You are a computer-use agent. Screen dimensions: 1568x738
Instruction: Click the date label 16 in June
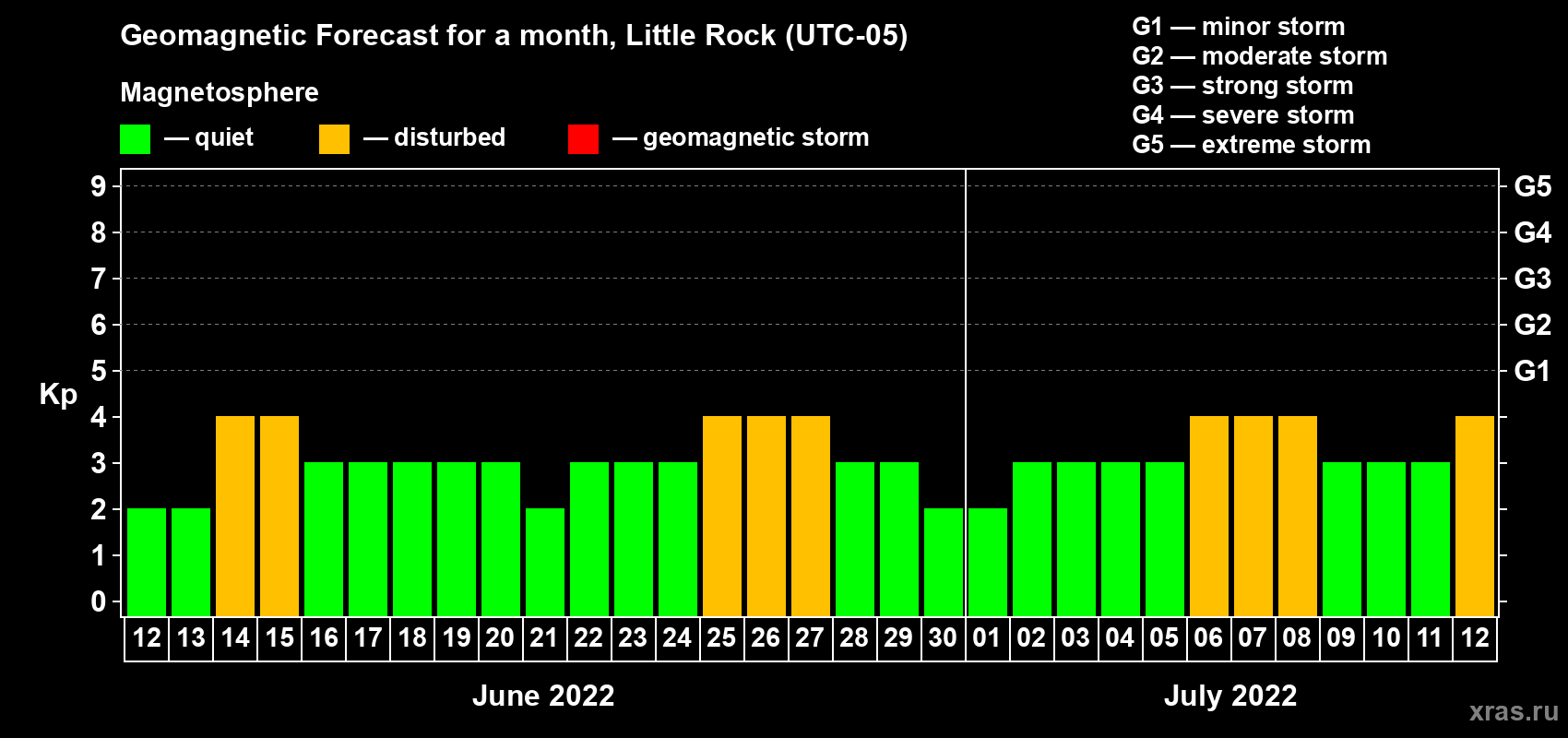[324, 638]
